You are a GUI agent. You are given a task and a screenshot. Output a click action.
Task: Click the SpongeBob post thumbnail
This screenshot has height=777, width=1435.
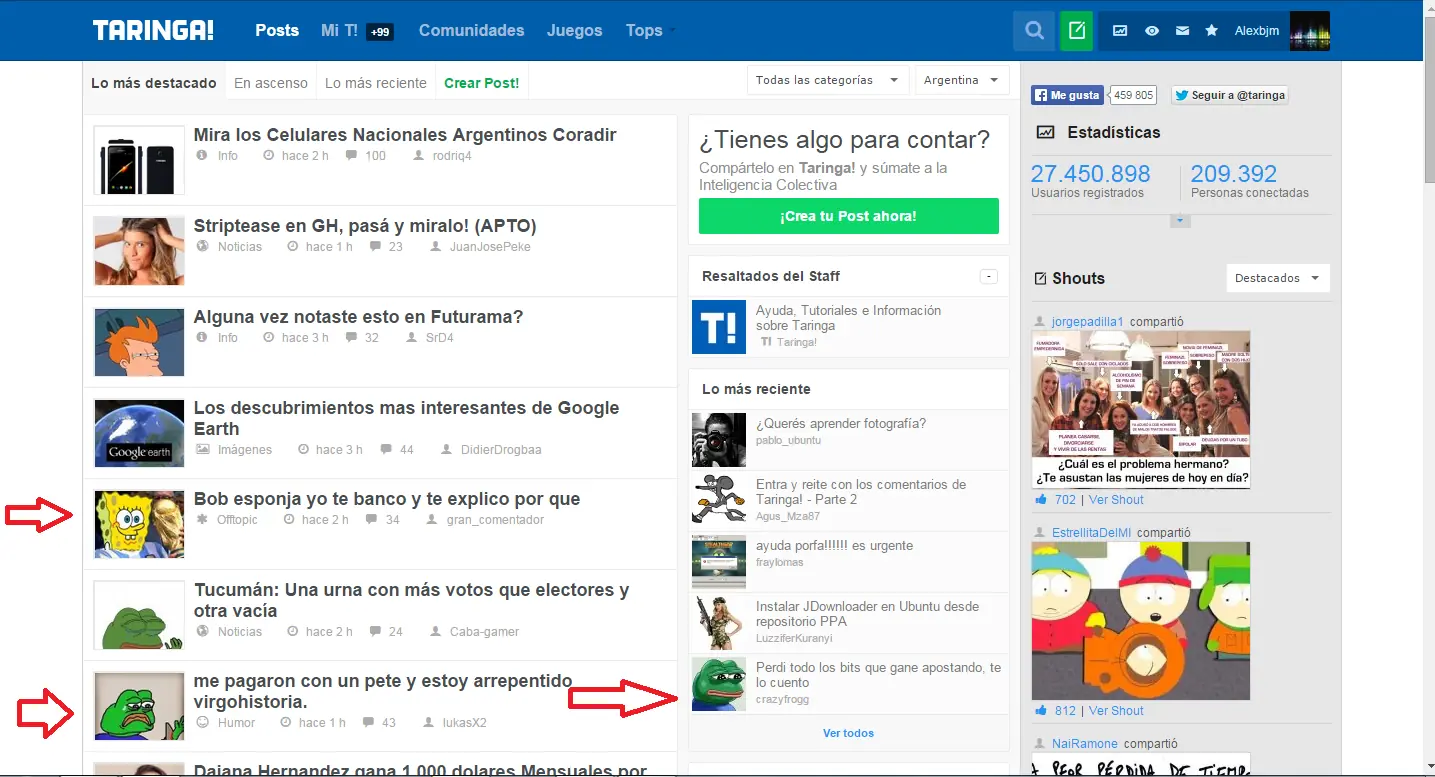pyautogui.click(x=139, y=524)
